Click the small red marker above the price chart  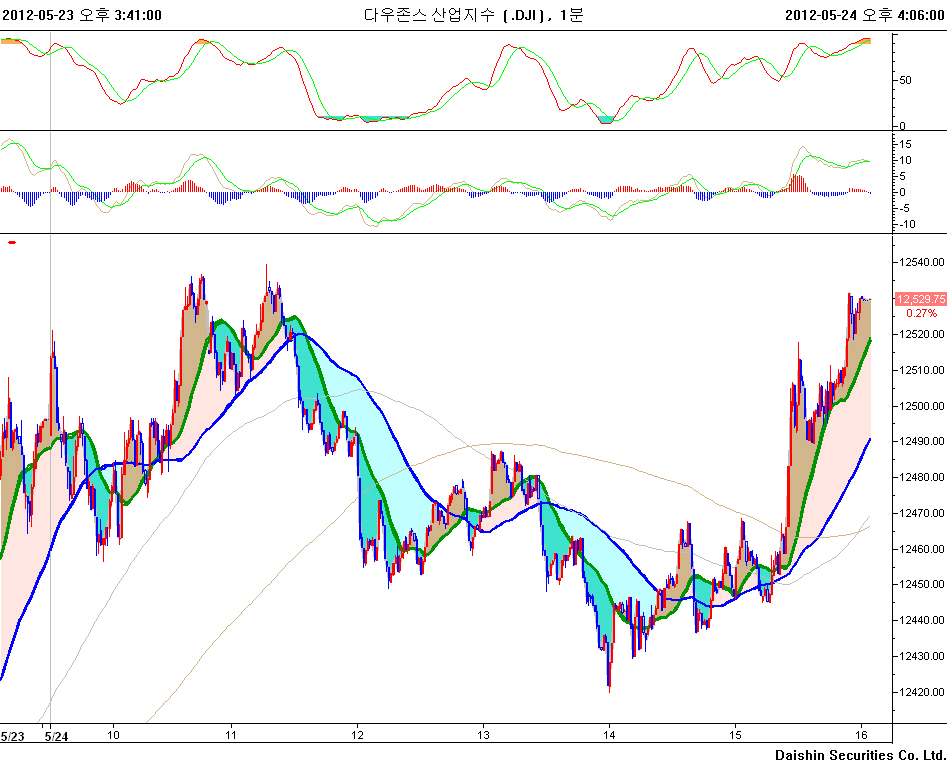(x=11, y=242)
